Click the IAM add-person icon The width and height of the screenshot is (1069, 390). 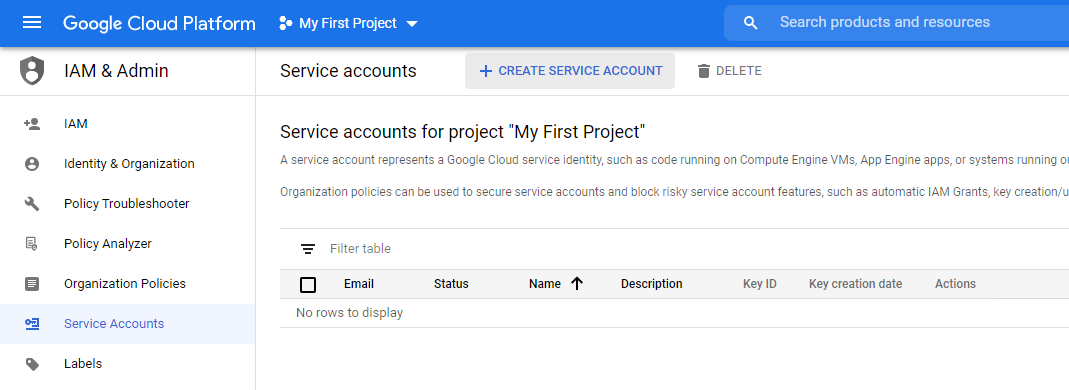(x=32, y=124)
